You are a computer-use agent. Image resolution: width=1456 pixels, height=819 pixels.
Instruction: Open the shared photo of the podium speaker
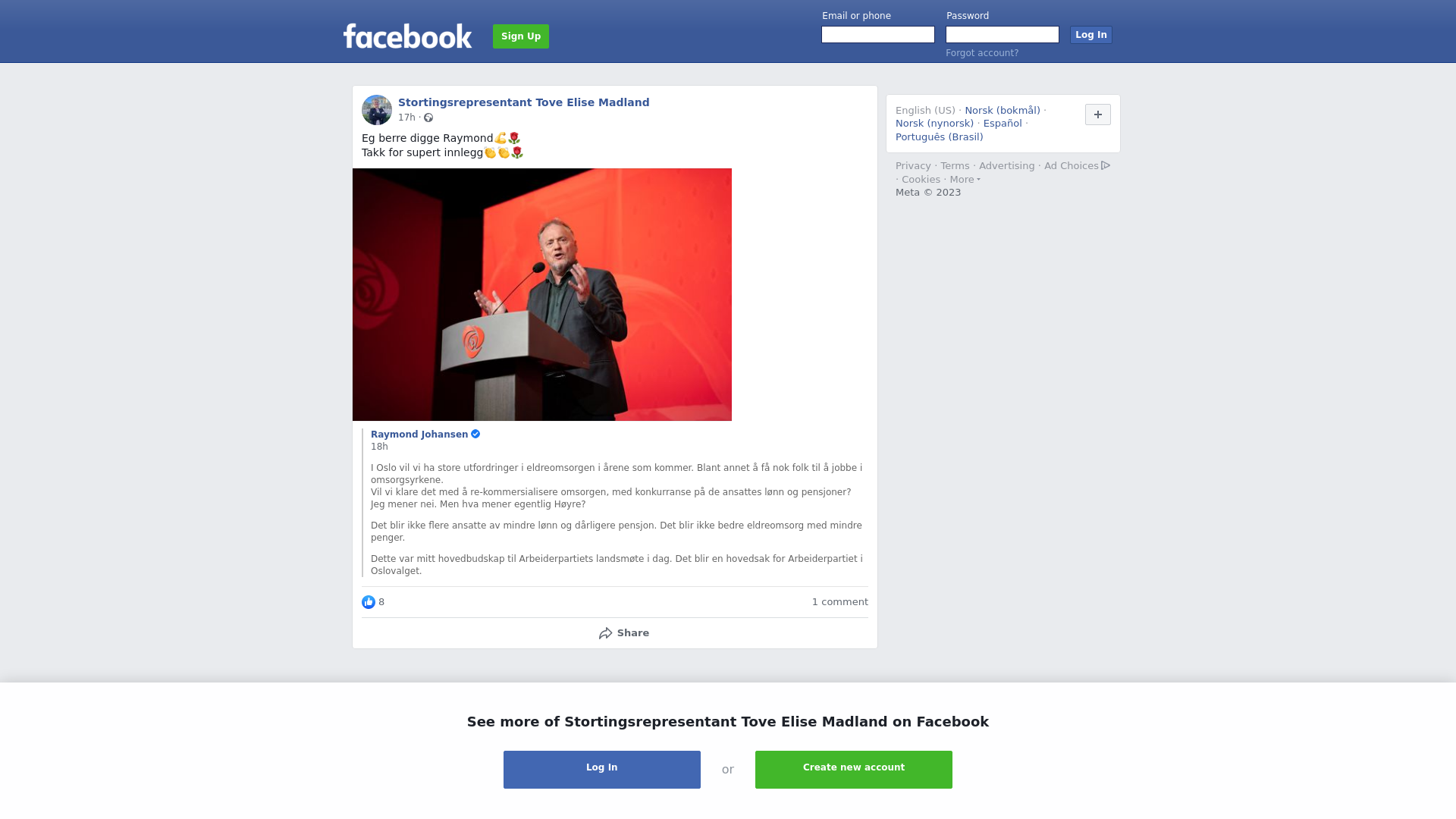[542, 294]
